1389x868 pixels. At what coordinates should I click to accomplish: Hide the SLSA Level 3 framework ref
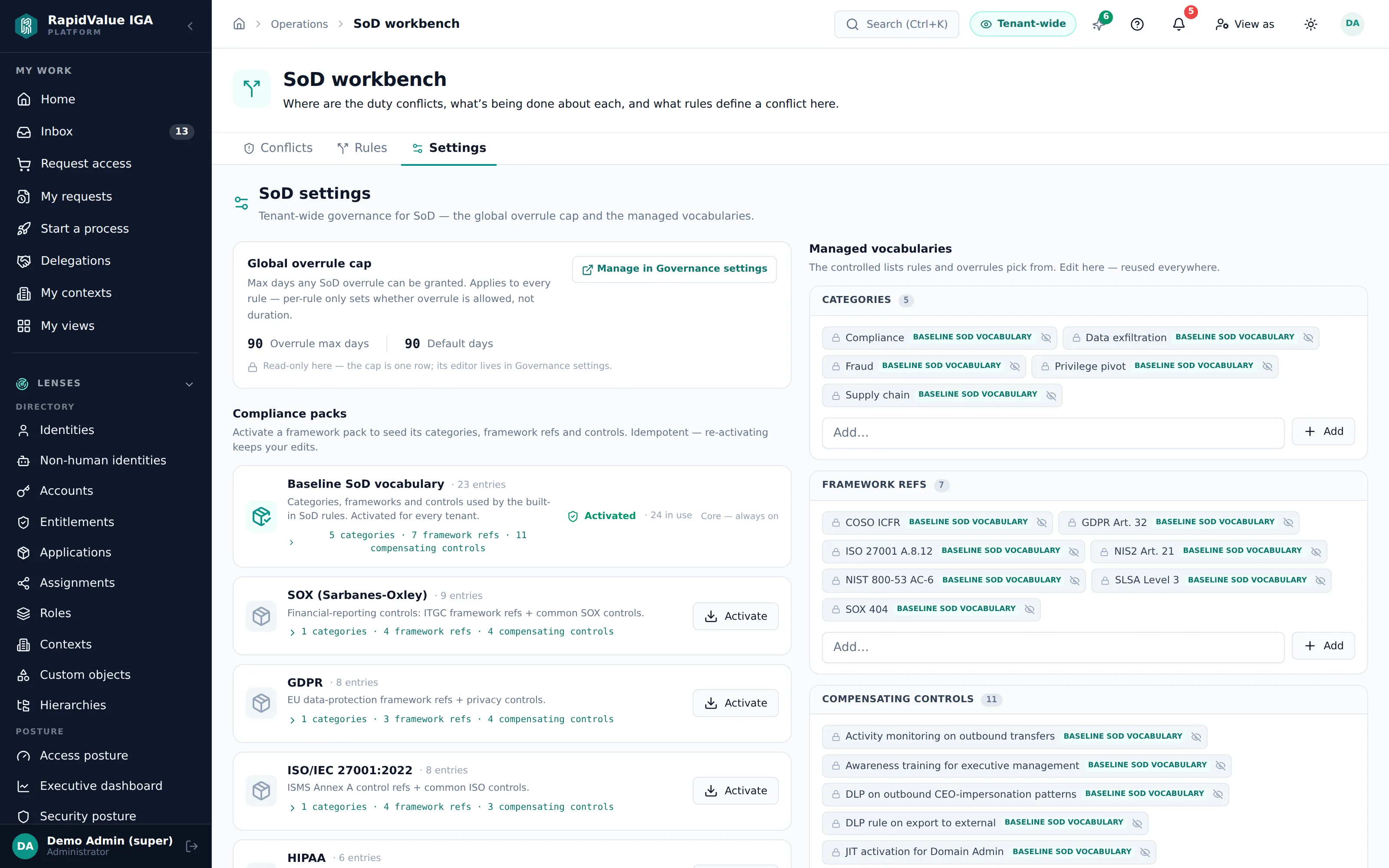[1320, 580]
